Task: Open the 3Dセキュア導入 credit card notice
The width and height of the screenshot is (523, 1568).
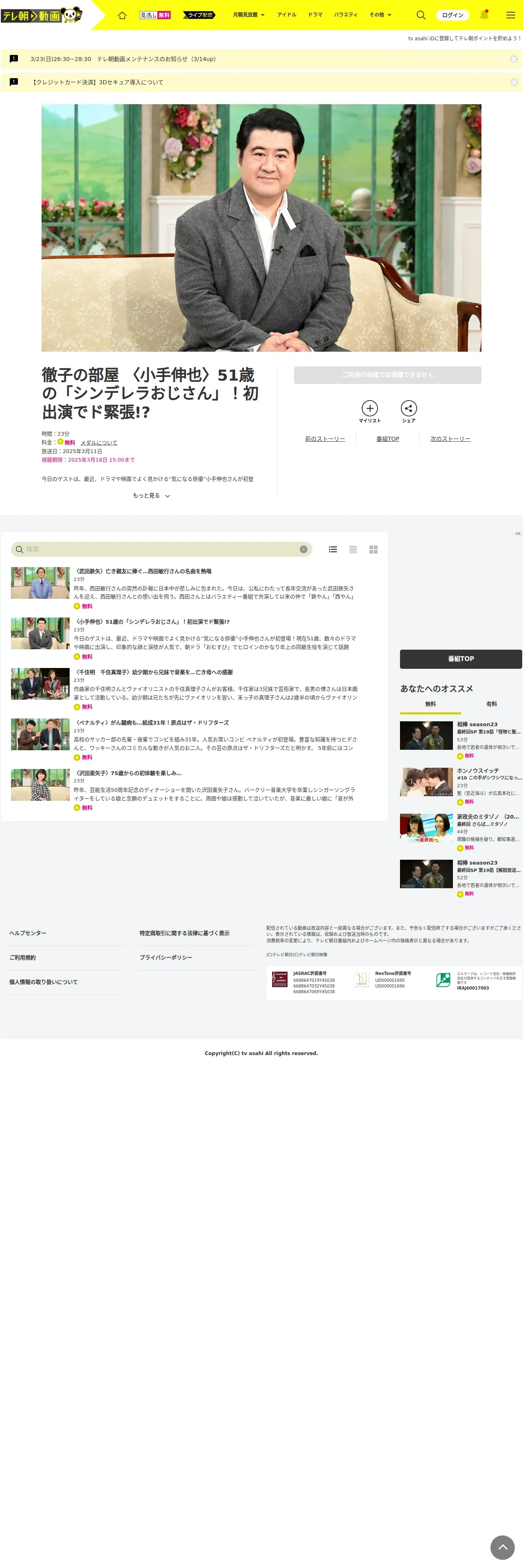Action: coord(97,82)
